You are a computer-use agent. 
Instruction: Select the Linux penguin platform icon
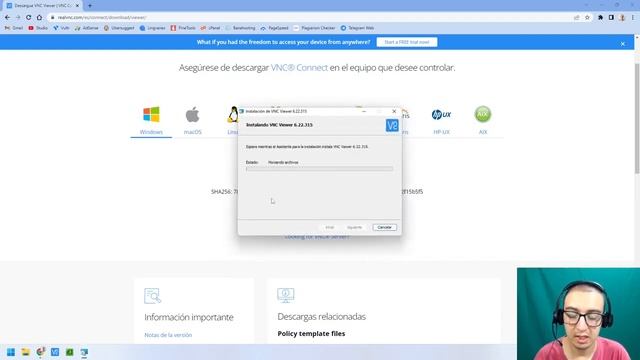(x=233, y=115)
